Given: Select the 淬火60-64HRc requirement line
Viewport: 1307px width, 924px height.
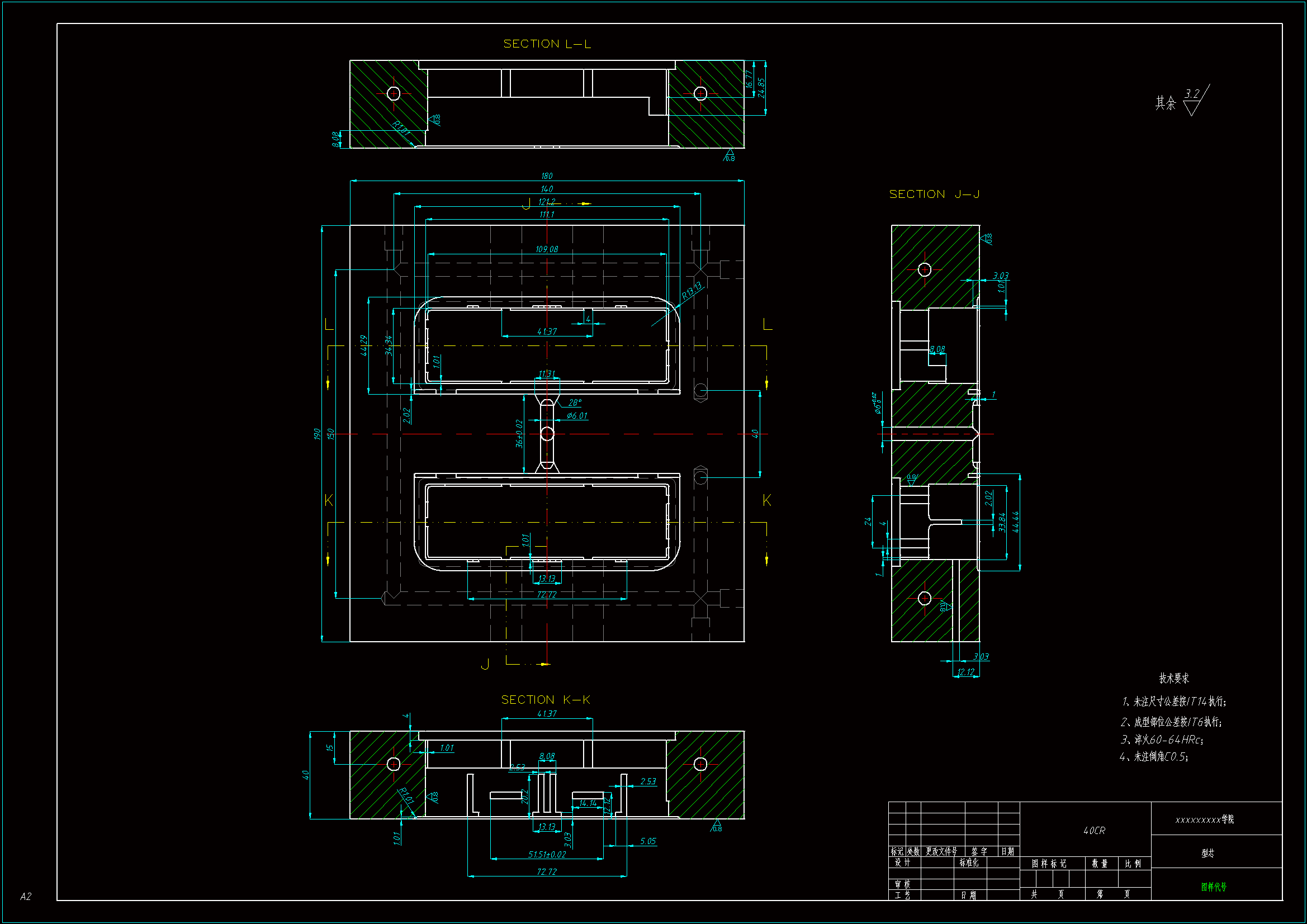Looking at the screenshot, I should pyautogui.click(x=1161, y=740).
